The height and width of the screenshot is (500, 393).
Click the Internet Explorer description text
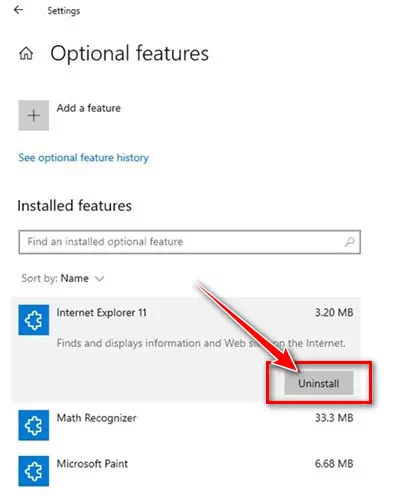tap(201, 343)
